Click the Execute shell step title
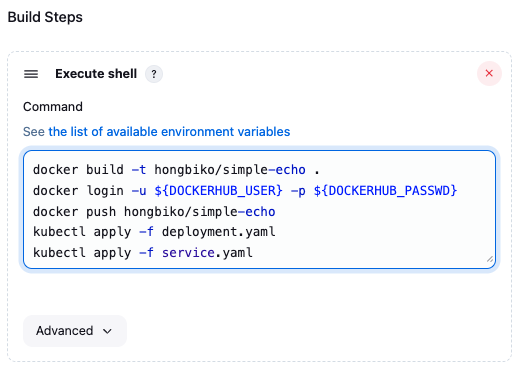 coord(96,74)
